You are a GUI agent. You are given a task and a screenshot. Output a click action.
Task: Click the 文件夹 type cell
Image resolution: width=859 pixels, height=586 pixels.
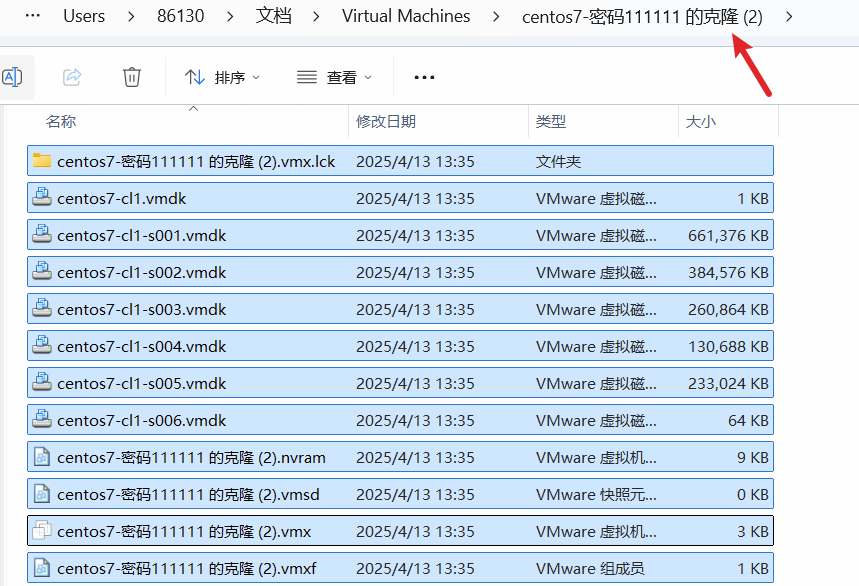click(558, 162)
